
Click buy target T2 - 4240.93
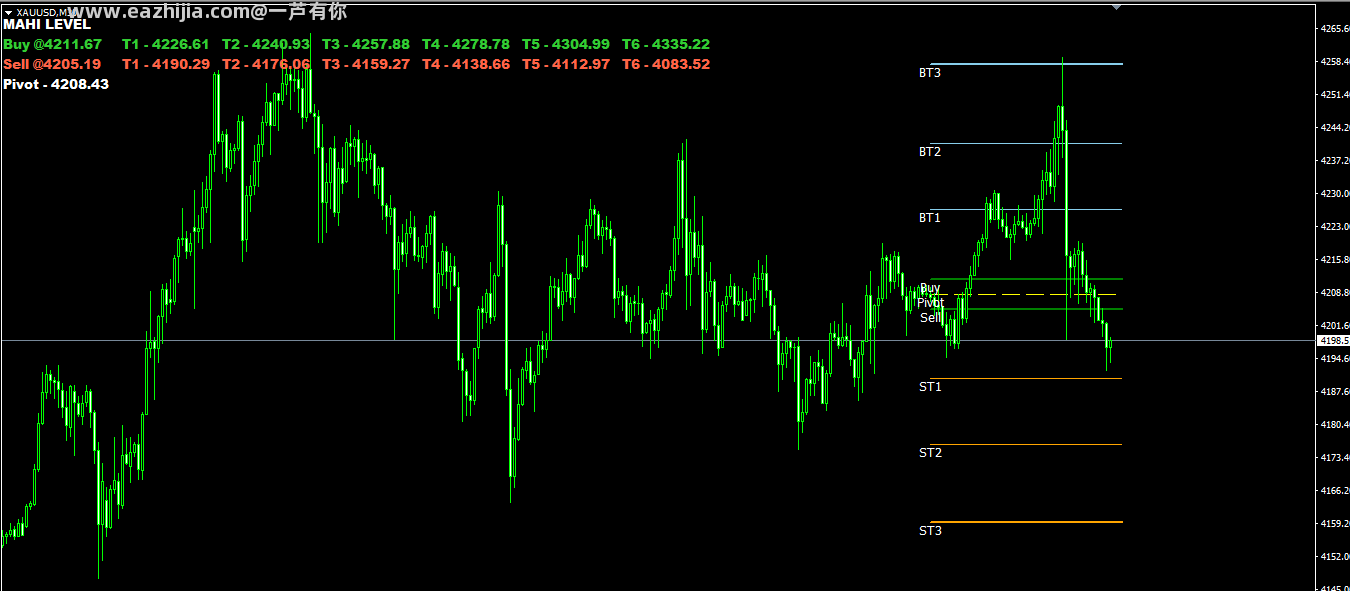(x=266, y=44)
